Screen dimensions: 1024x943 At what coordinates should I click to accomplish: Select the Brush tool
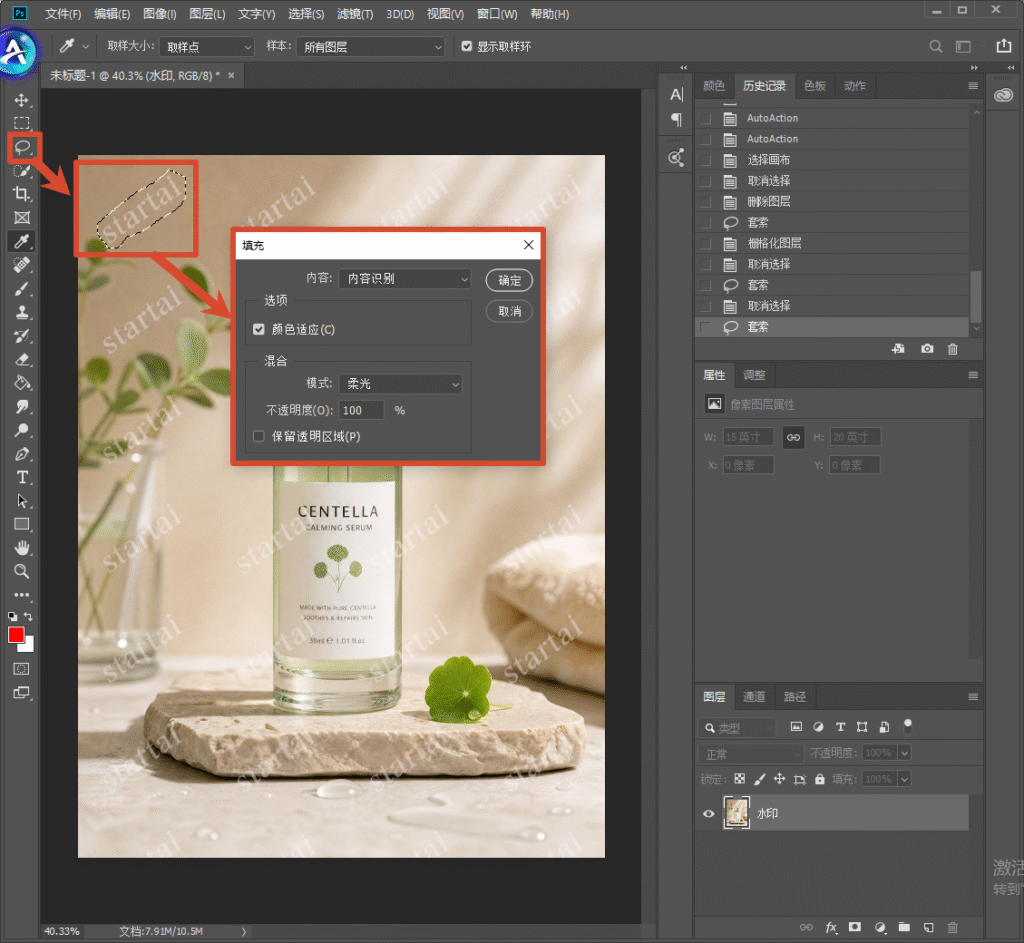(22, 289)
